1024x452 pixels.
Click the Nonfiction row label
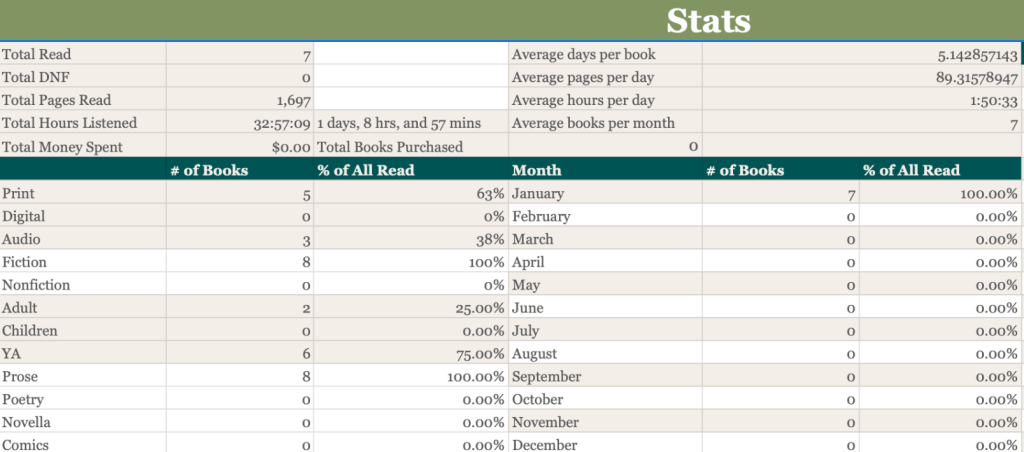coord(36,285)
